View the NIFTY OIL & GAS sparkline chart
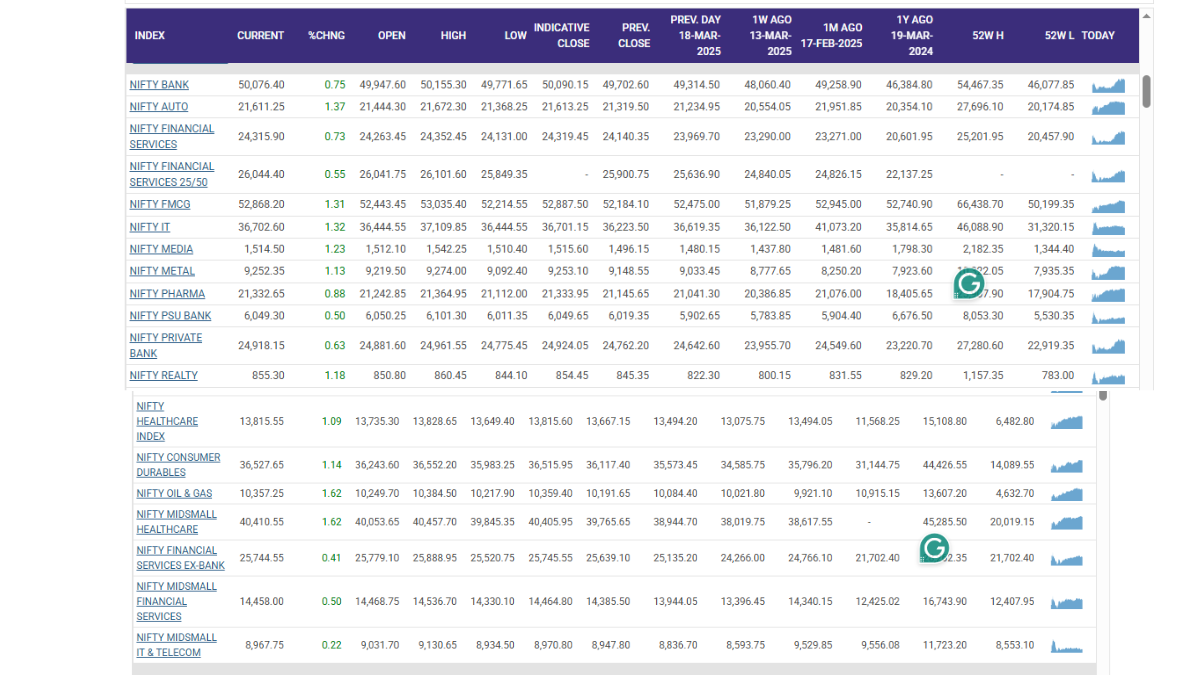This screenshot has width=1200, height=675. [x=1067, y=494]
